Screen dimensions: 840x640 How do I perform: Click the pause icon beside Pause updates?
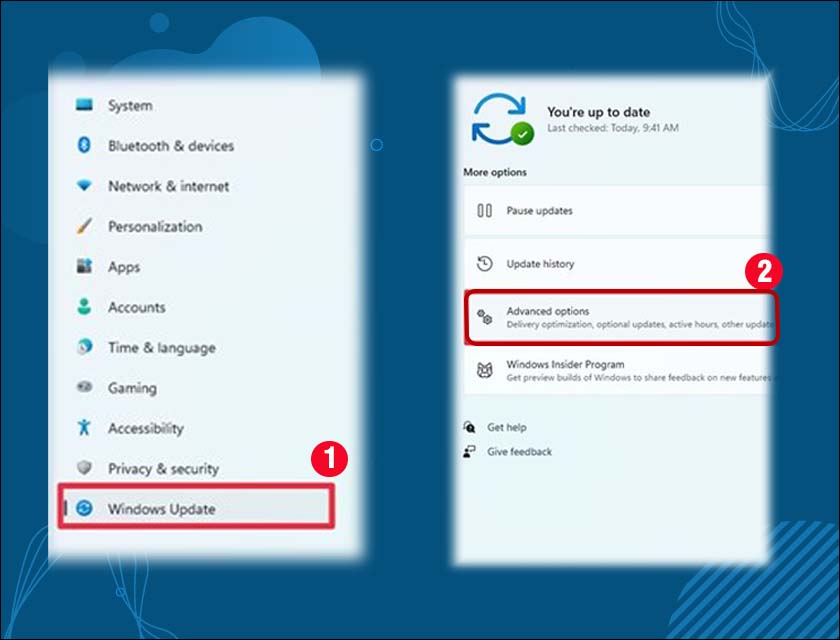pos(485,211)
